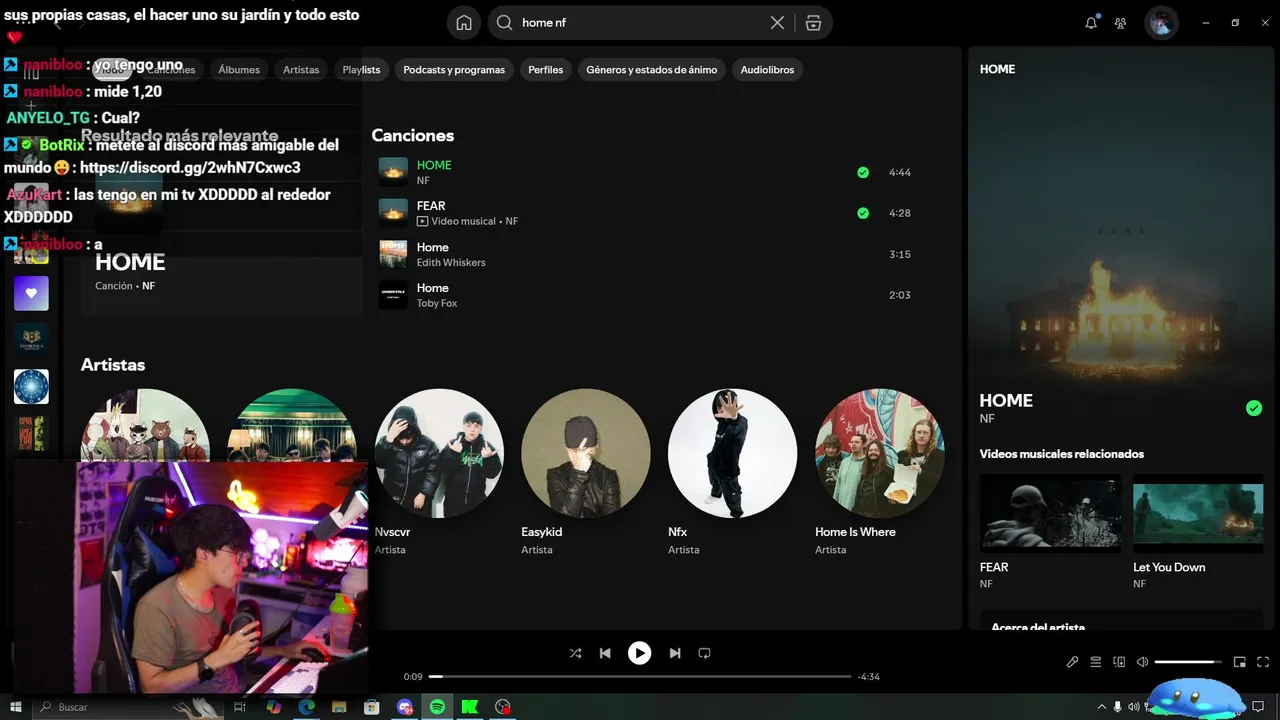Open the Windows Start menu

tap(16, 707)
